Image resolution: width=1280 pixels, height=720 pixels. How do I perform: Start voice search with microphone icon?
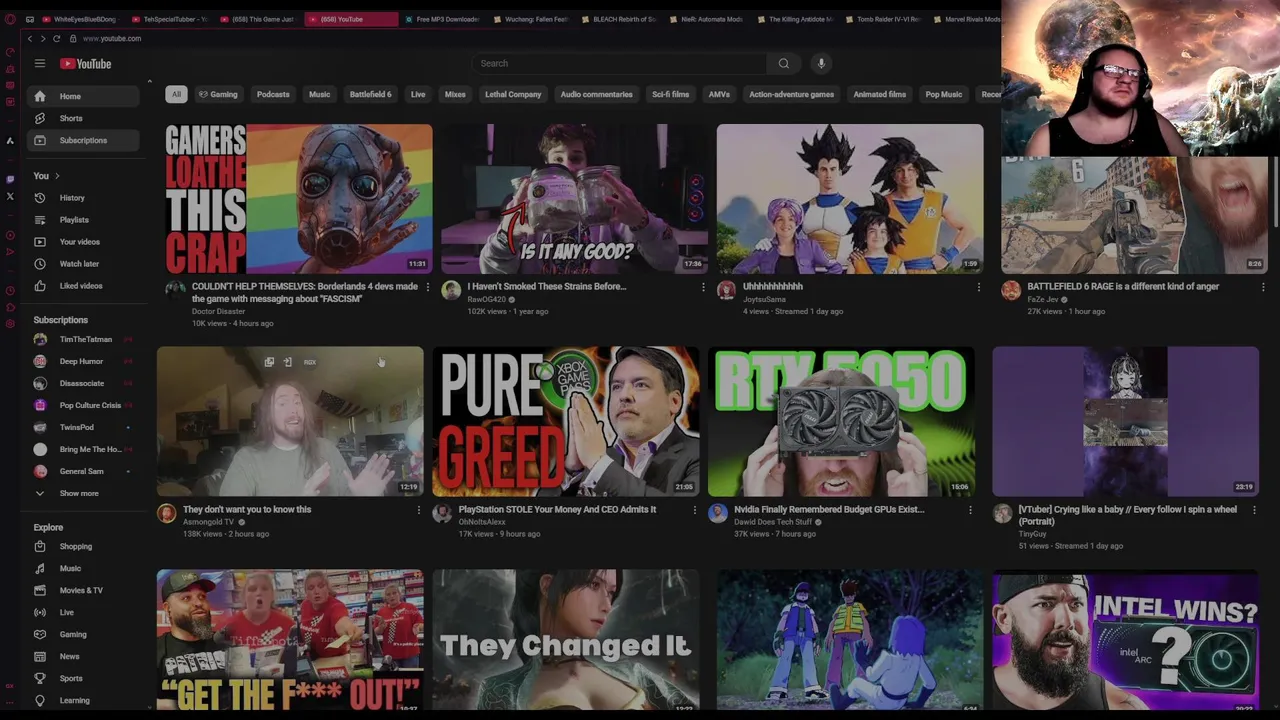point(821,63)
